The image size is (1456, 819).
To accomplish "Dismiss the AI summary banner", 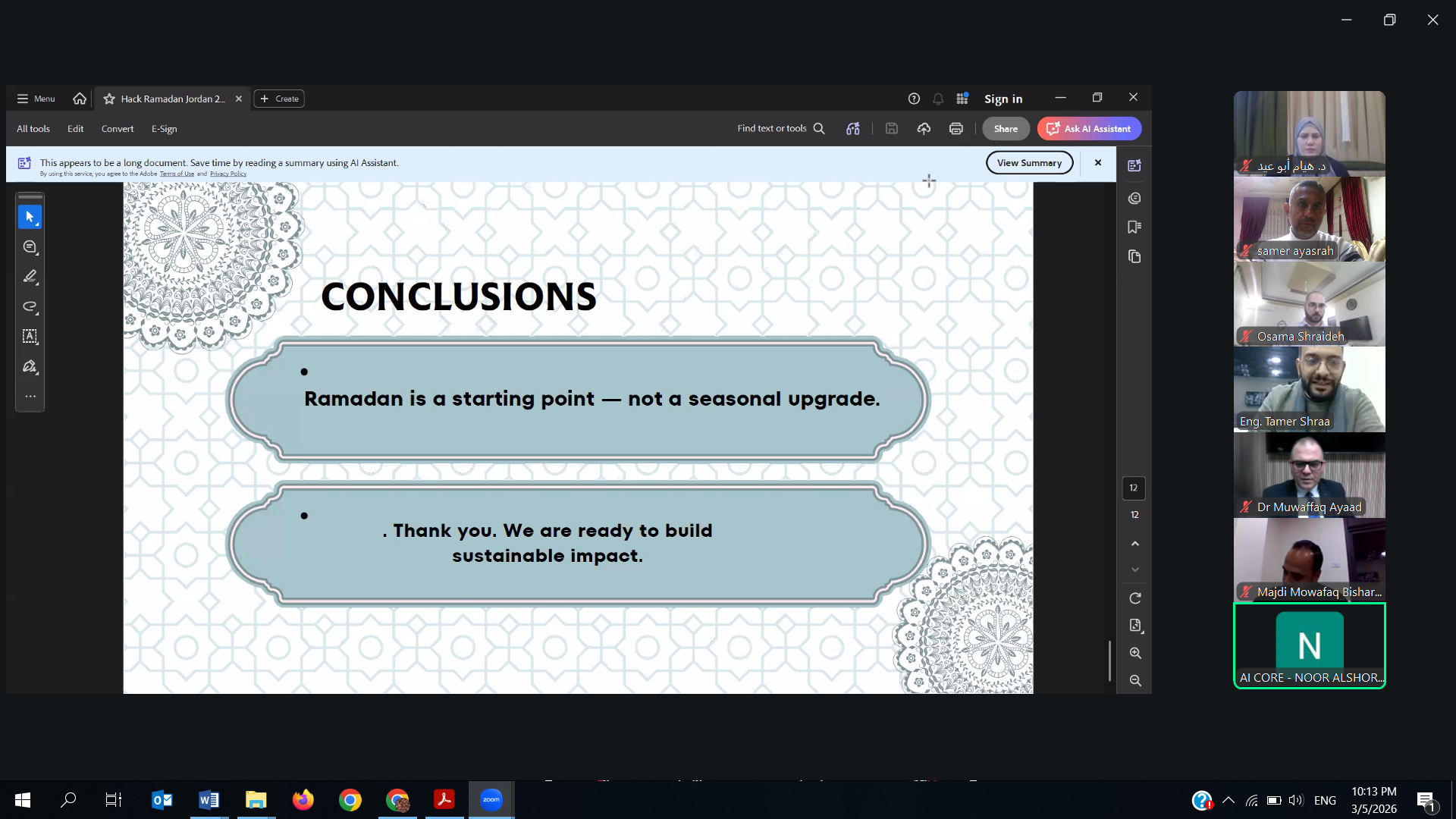I will pos(1097,162).
